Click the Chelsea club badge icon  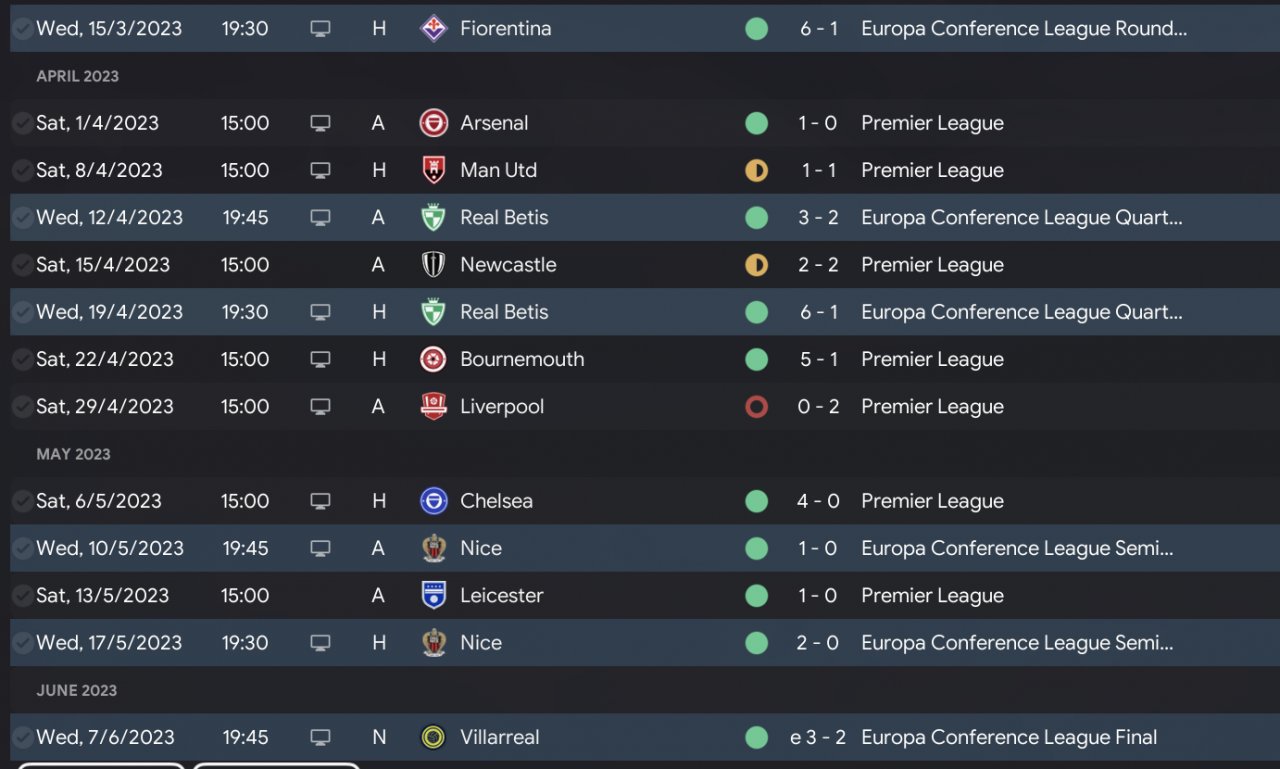click(433, 501)
